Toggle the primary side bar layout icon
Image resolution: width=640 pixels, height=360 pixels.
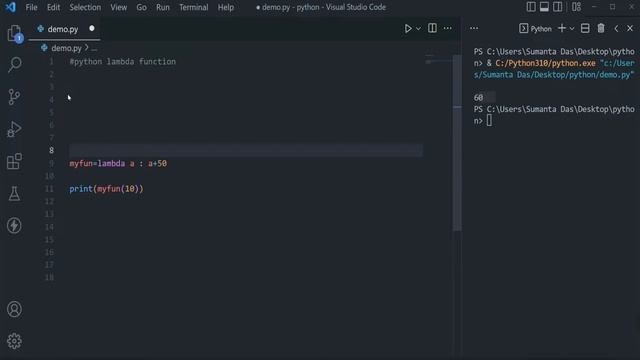point(531,7)
